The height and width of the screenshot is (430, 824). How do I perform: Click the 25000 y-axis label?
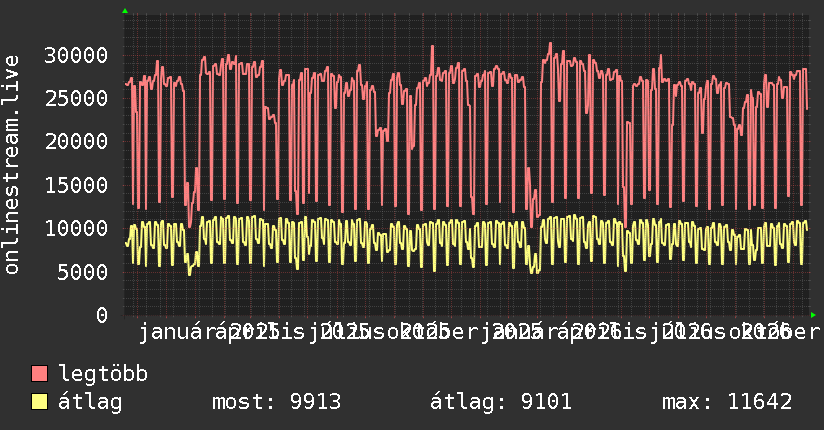(x=76, y=98)
